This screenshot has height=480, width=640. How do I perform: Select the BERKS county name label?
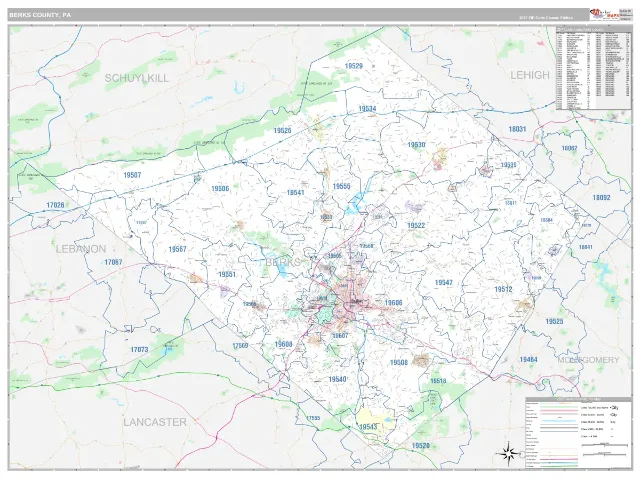pos(283,262)
